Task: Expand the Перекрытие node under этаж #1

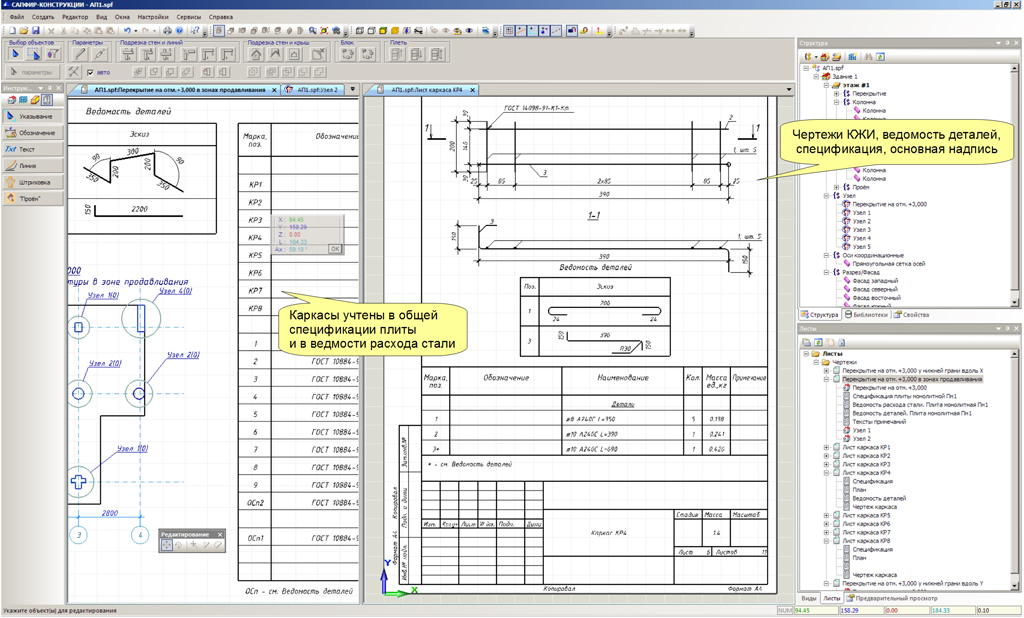Action: pos(834,94)
